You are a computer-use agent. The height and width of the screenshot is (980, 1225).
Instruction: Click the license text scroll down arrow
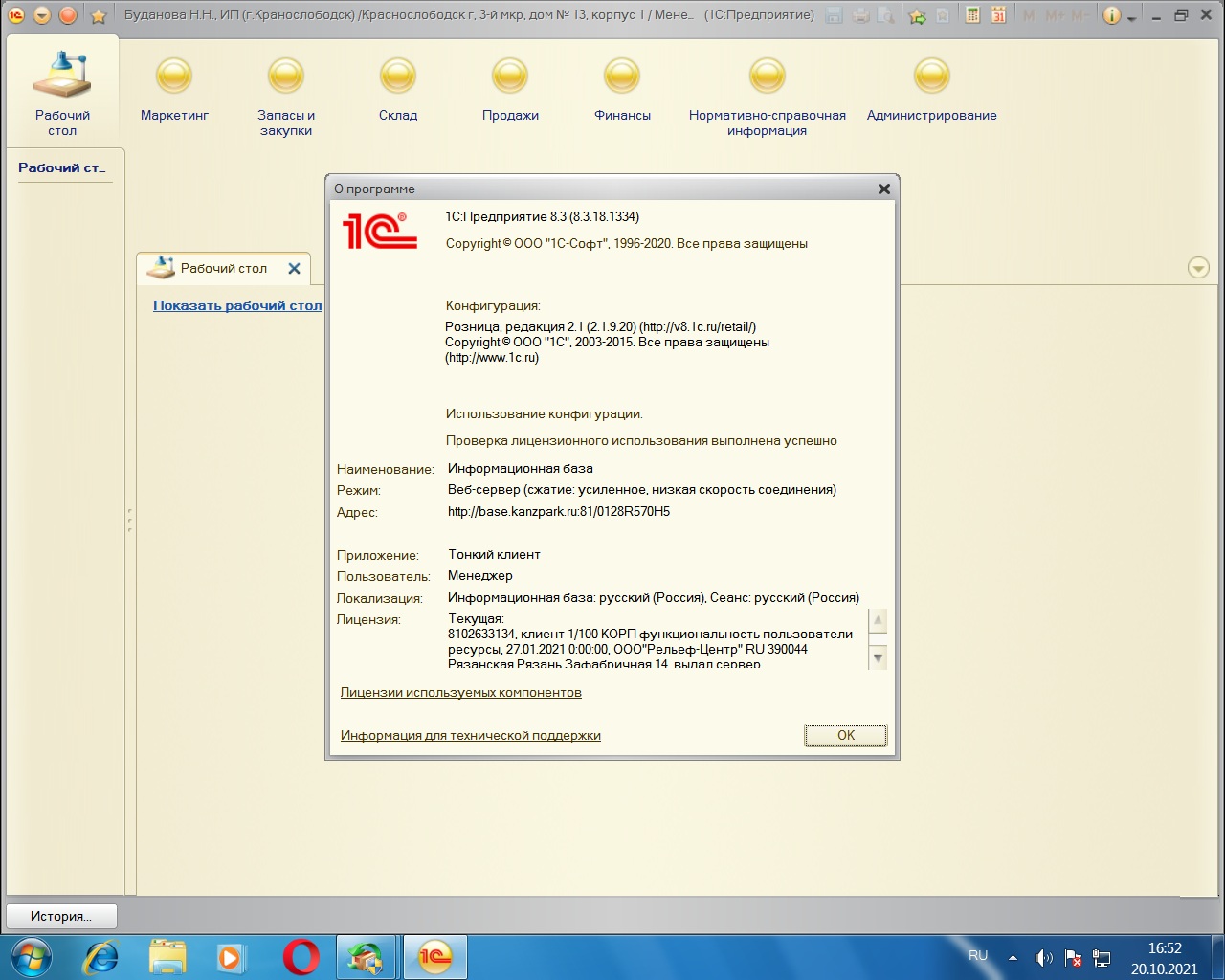(x=878, y=657)
